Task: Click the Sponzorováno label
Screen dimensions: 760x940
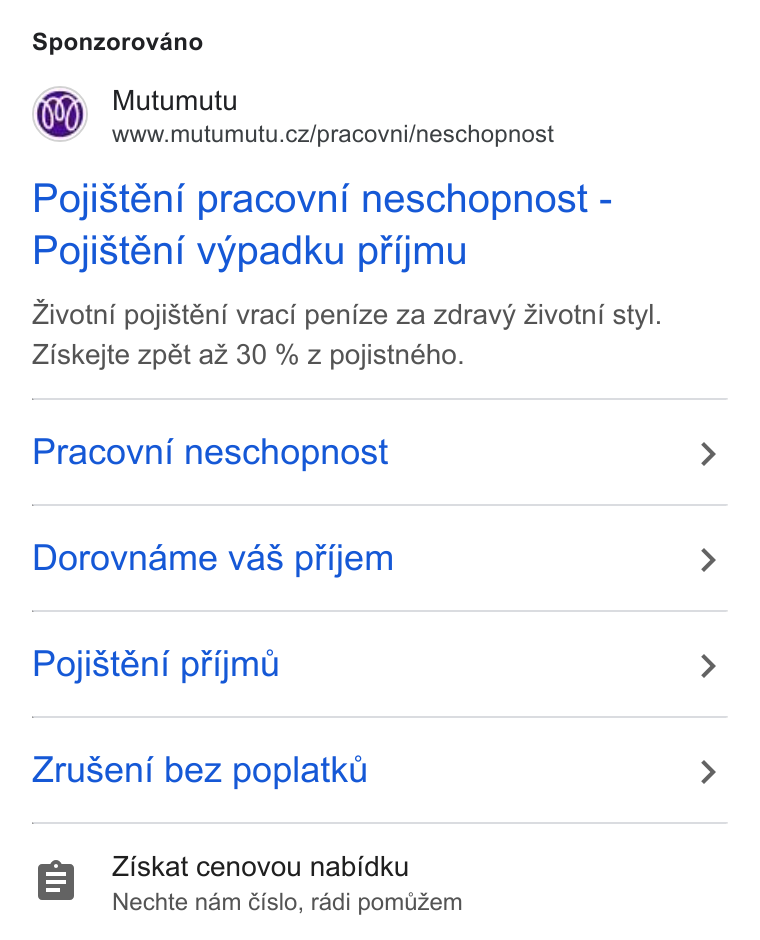Action: [x=117, y=43]
